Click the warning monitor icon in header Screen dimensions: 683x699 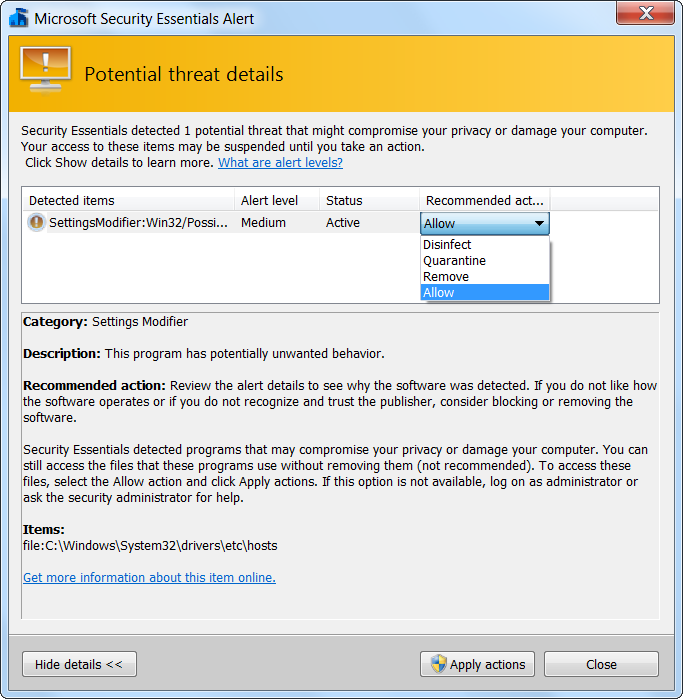pyautogui.click(x=46, y=72)
